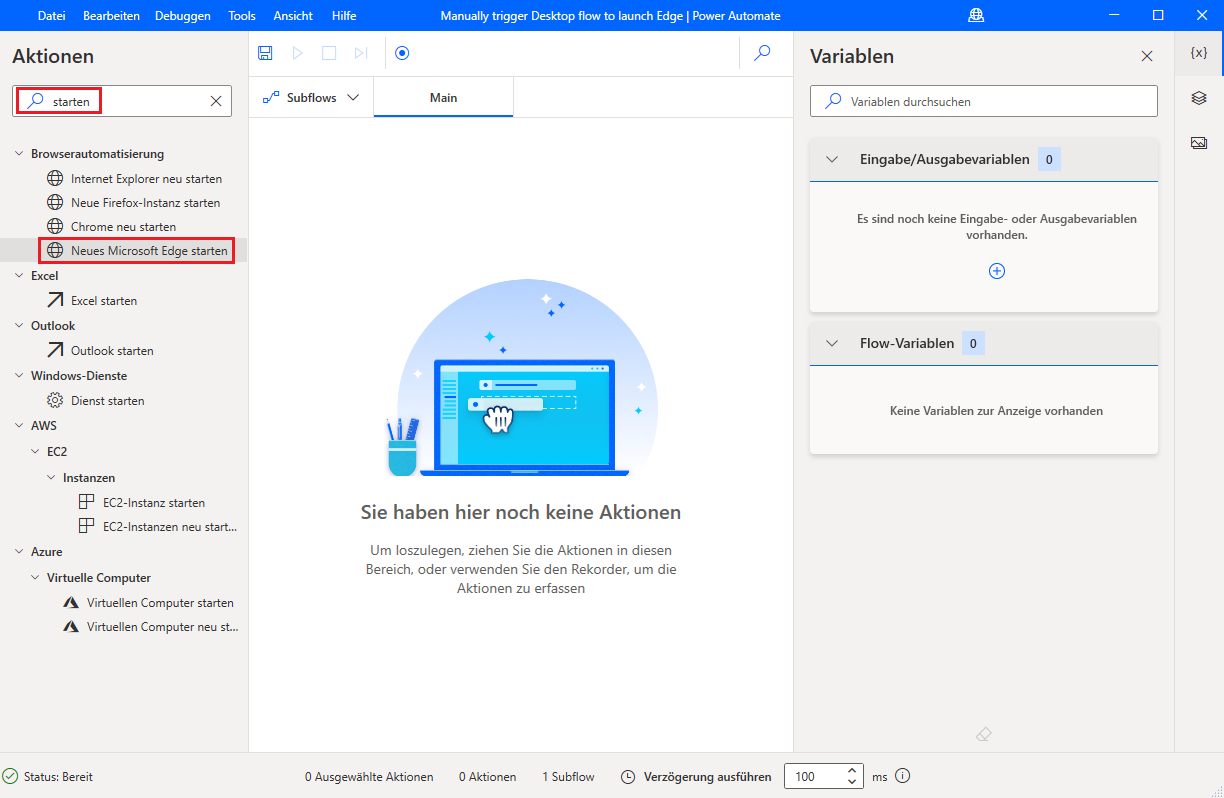Image resolution: width=1224 pixels, height=798 pixels.
Task: Close the Variablen panel
Action: tap(1147, 56)
